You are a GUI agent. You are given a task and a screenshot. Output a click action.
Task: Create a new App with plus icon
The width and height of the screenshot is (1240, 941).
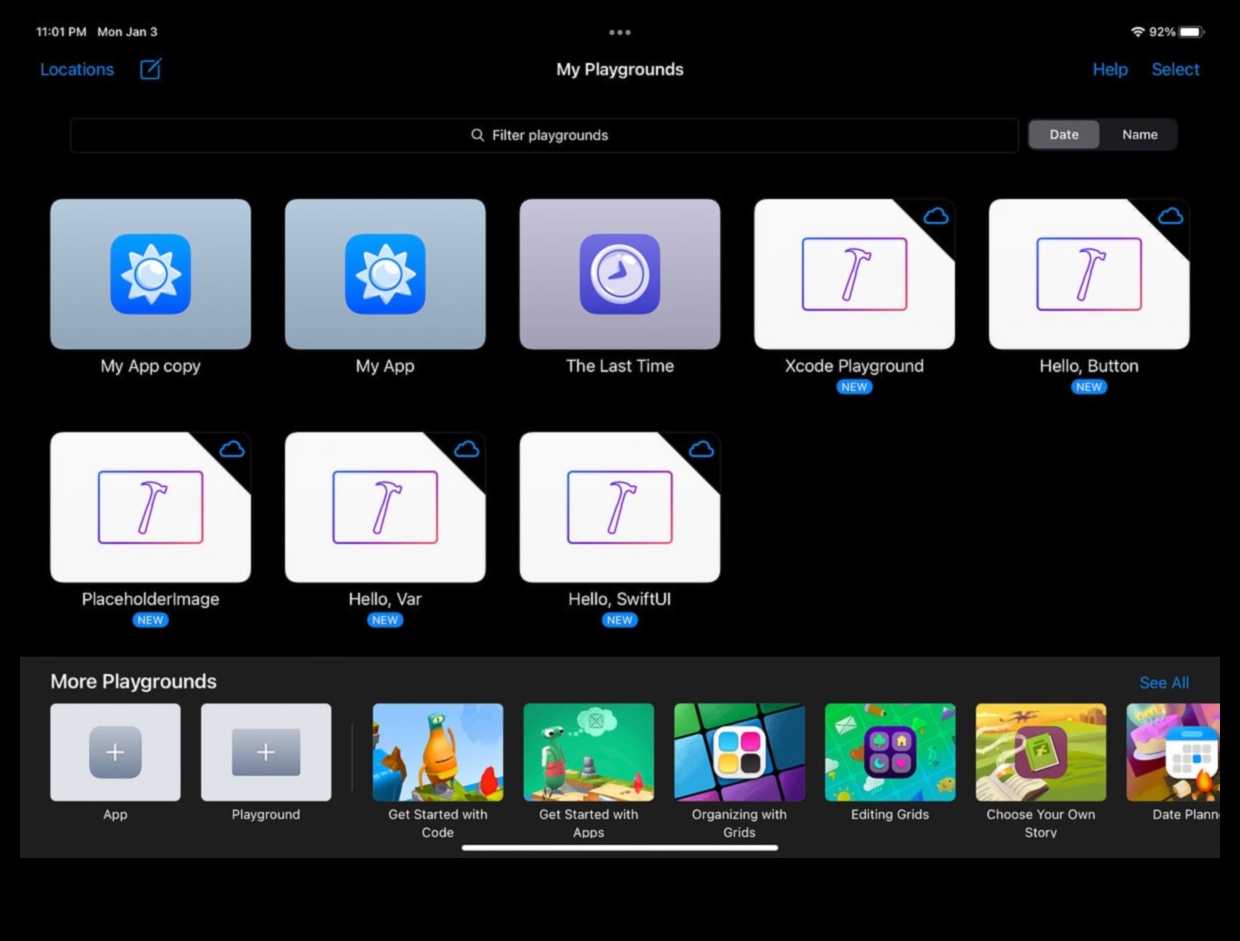point(115,752)
